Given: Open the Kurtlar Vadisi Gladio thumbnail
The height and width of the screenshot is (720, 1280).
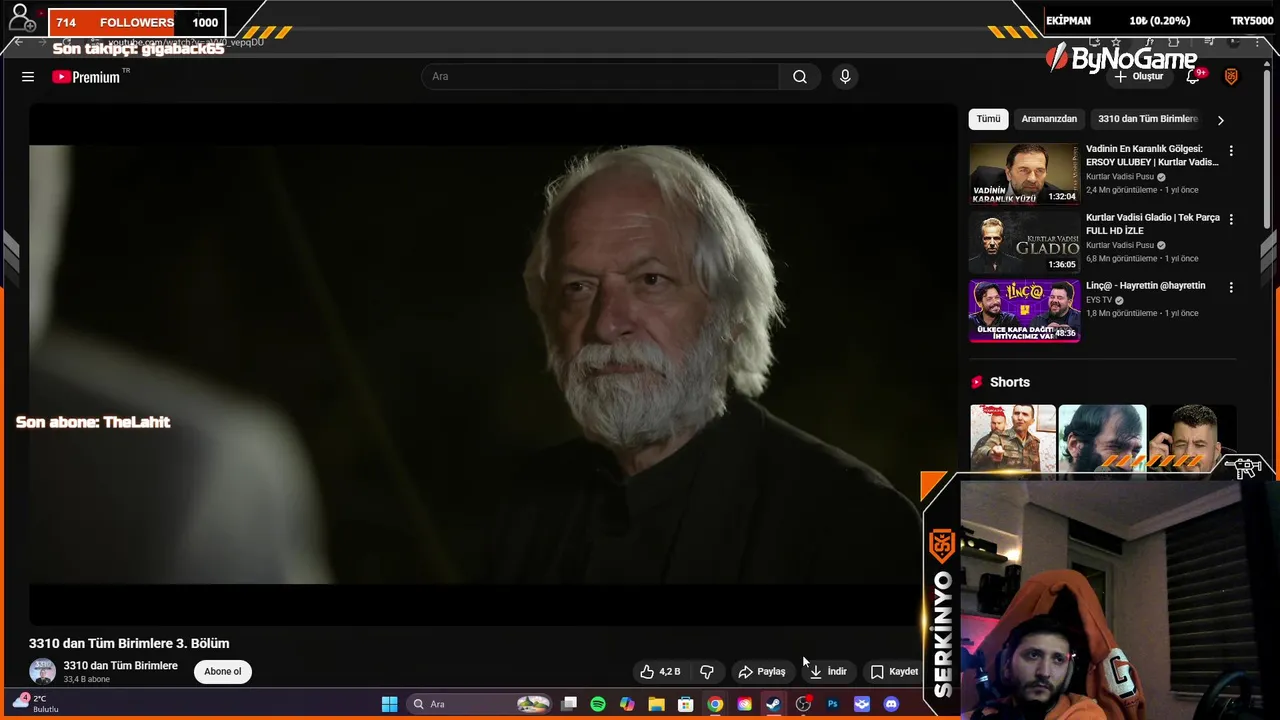Looking at the screenshot, I should click(1024, 243).
